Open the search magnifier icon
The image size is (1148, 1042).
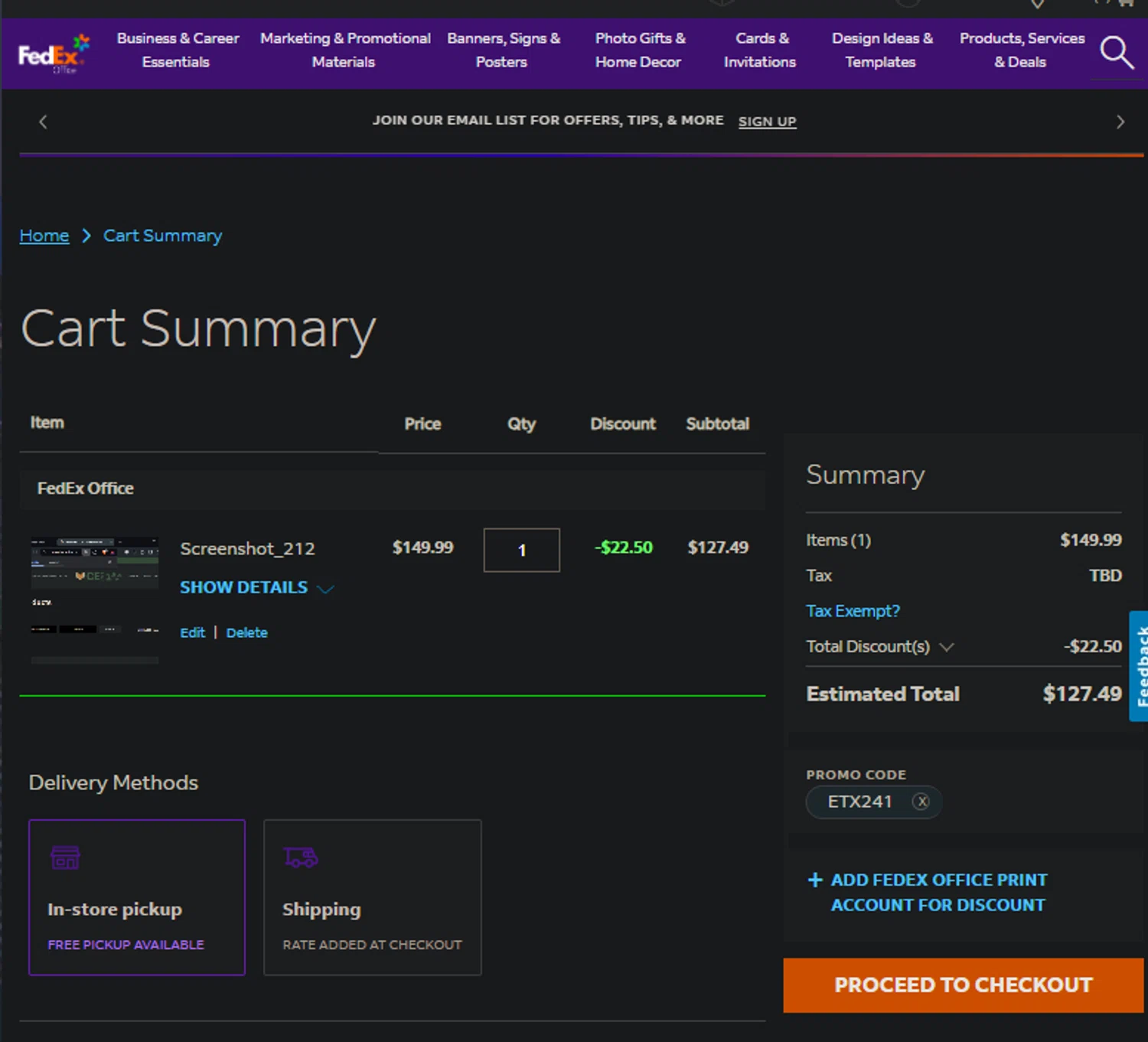[1117, 52]
